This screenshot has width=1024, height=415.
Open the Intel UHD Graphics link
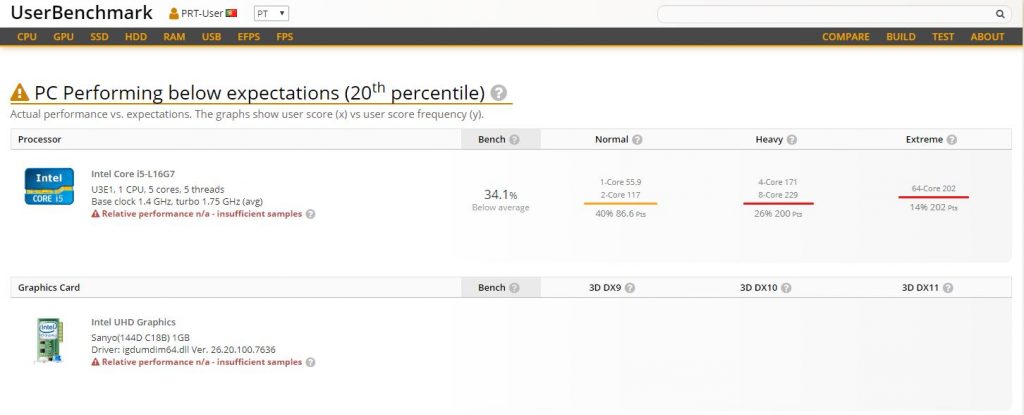coord(133,322)
